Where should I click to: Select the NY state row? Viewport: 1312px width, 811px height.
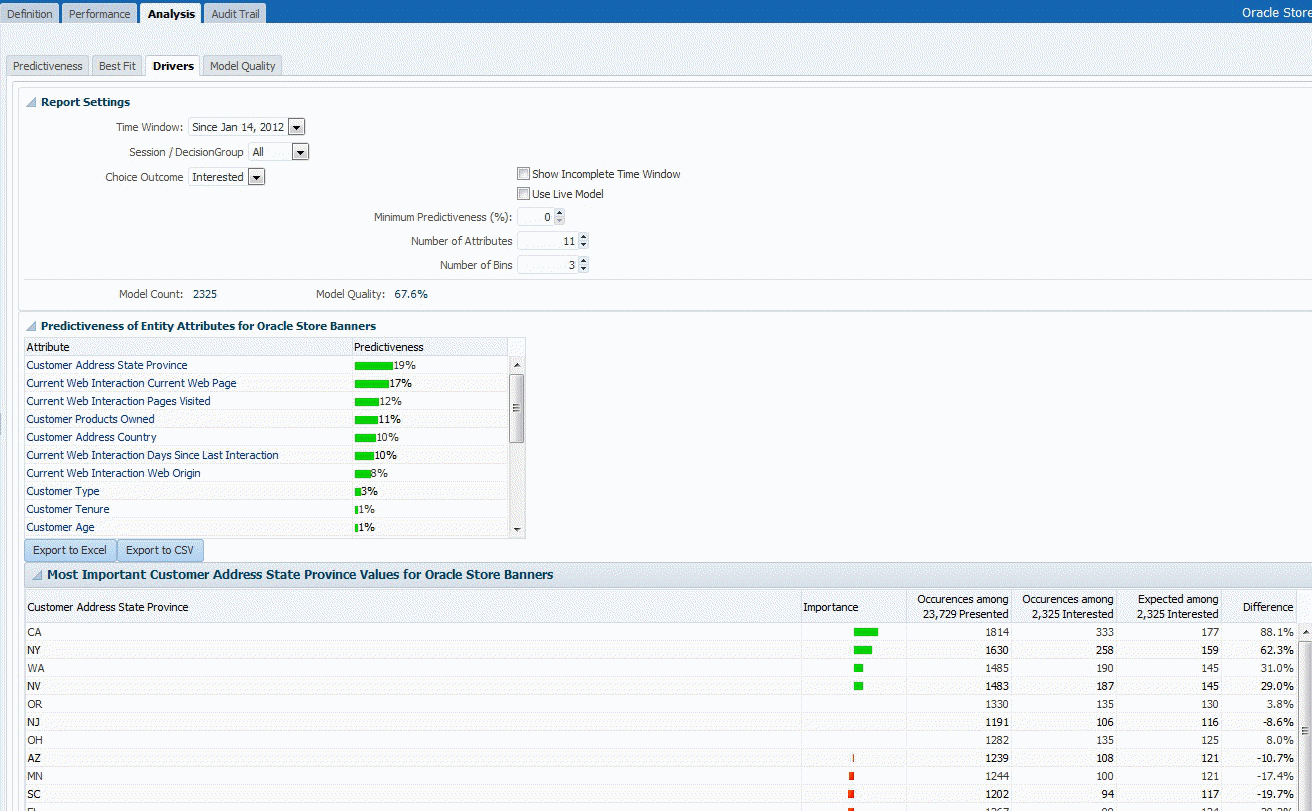tap(661, 650)
